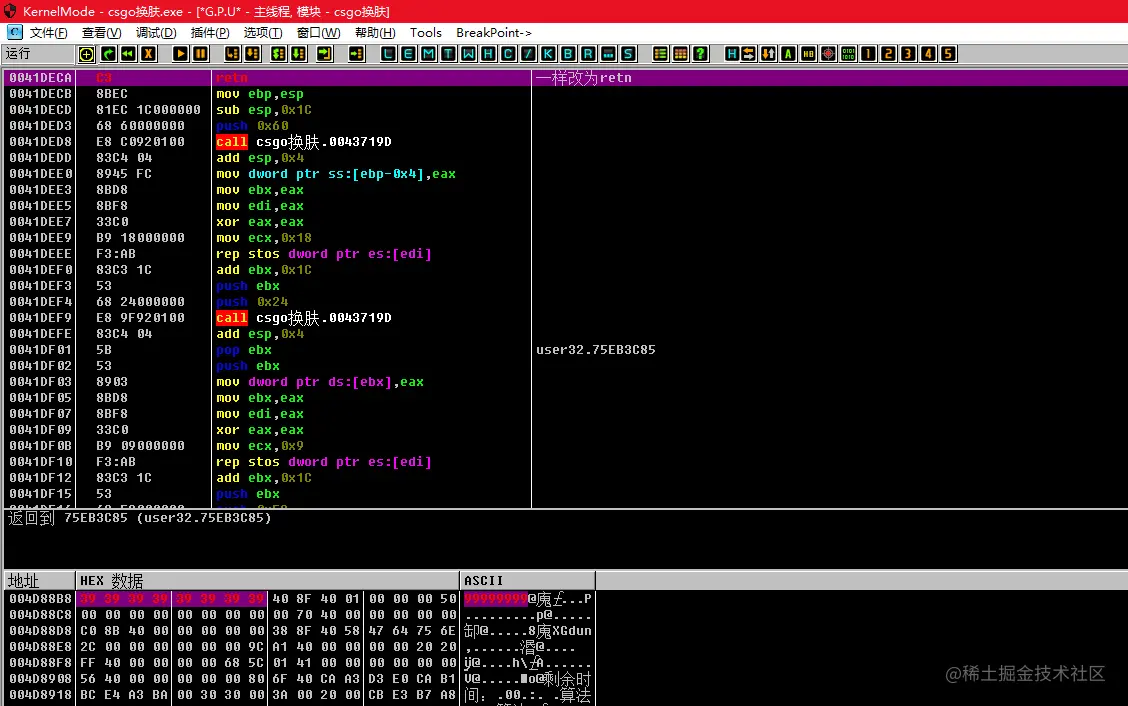This screenshot has width=1128, height=706.
Task: Open the 文件(F) menu
Action: 48,33
